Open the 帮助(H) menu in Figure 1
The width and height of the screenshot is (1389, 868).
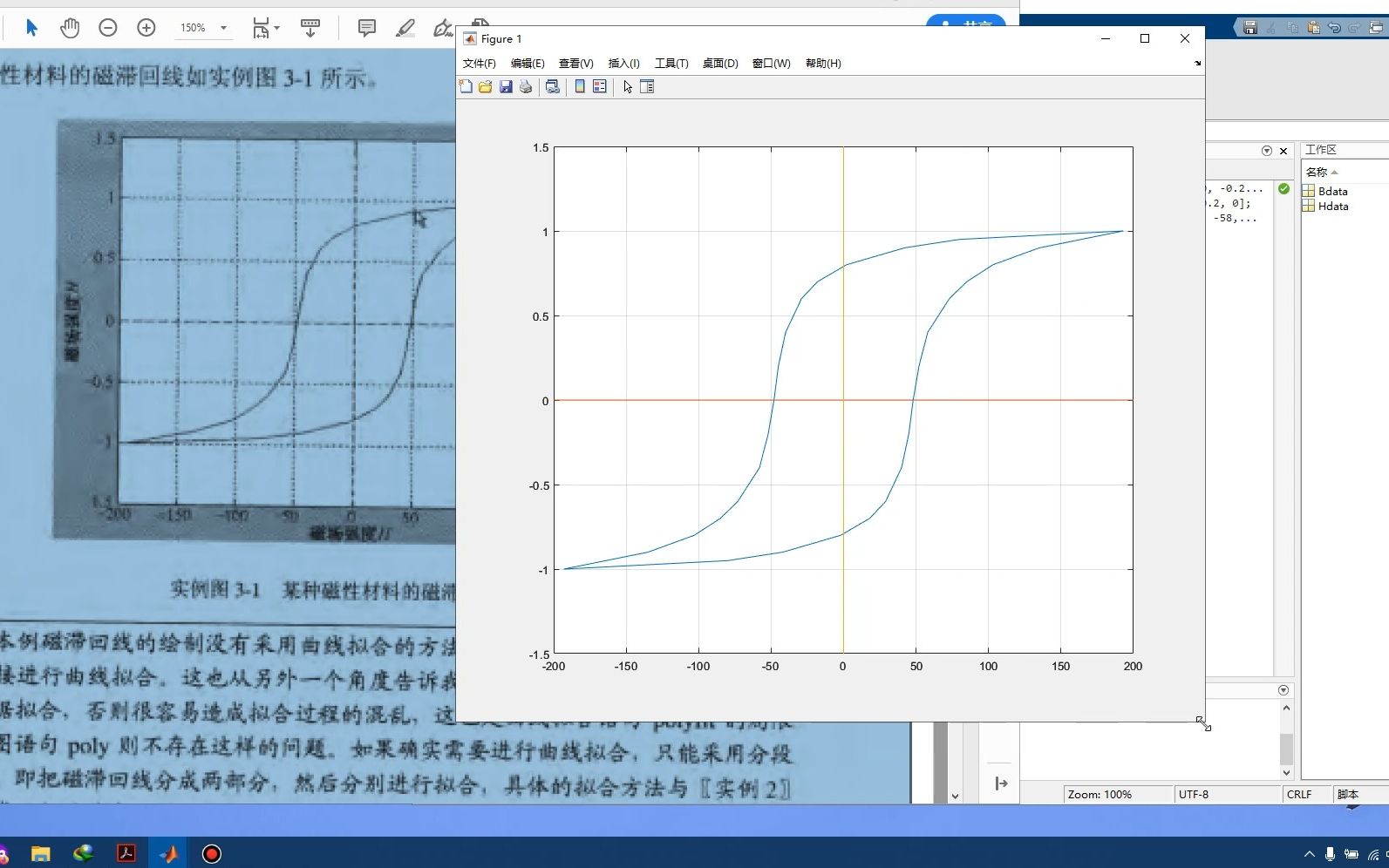click(823, 64)
